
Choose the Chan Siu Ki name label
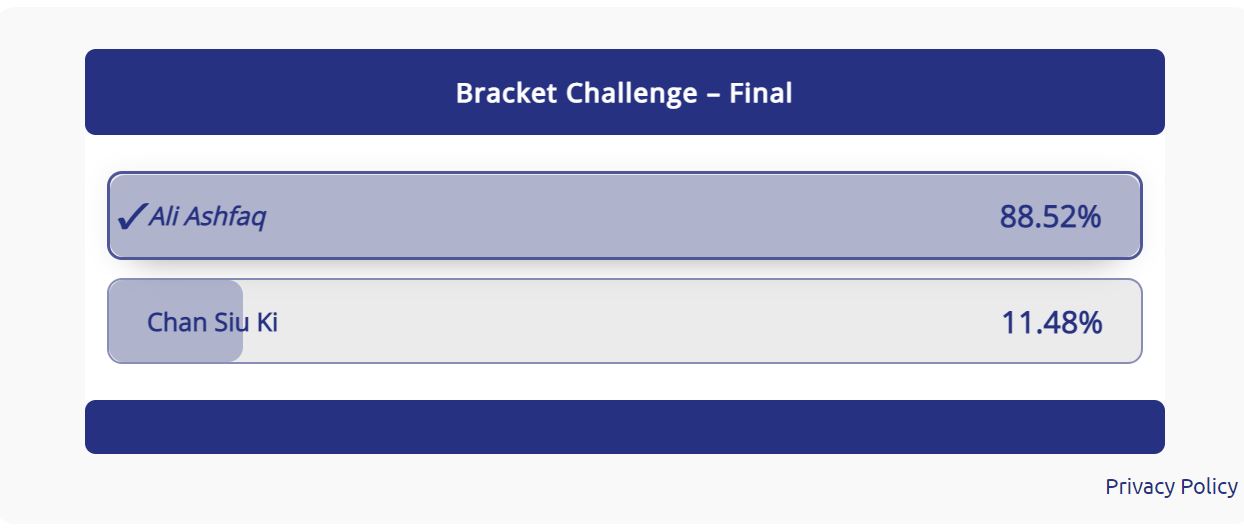tap(212, 322)
